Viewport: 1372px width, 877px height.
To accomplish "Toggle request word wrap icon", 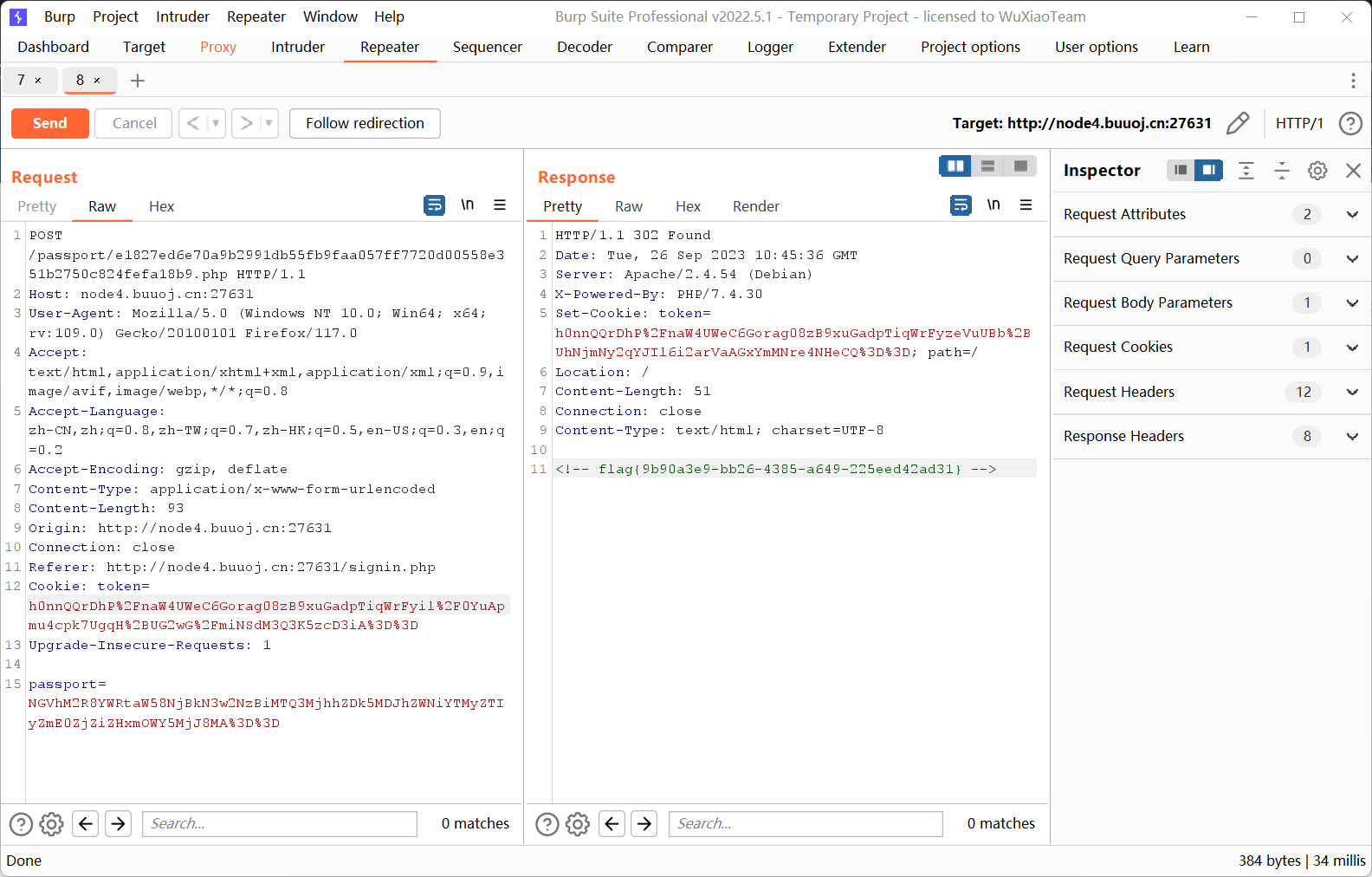I will point(434,205).
